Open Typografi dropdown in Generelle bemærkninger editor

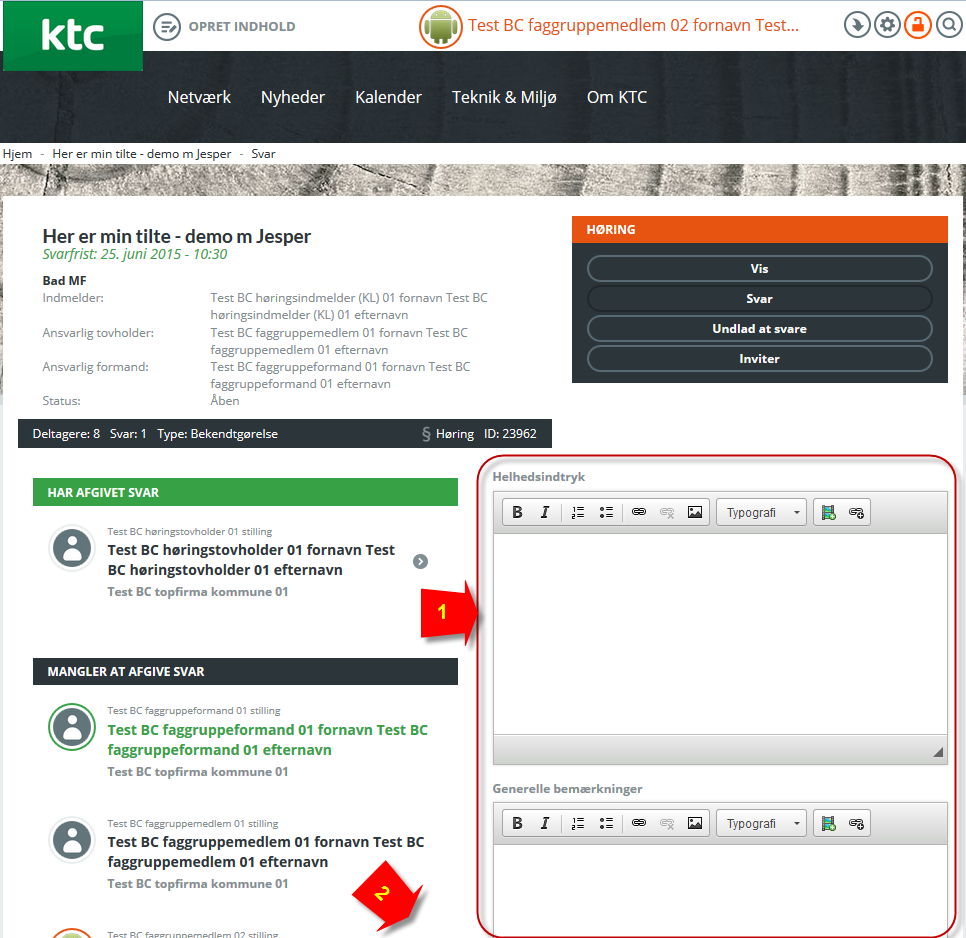point(761,823)
